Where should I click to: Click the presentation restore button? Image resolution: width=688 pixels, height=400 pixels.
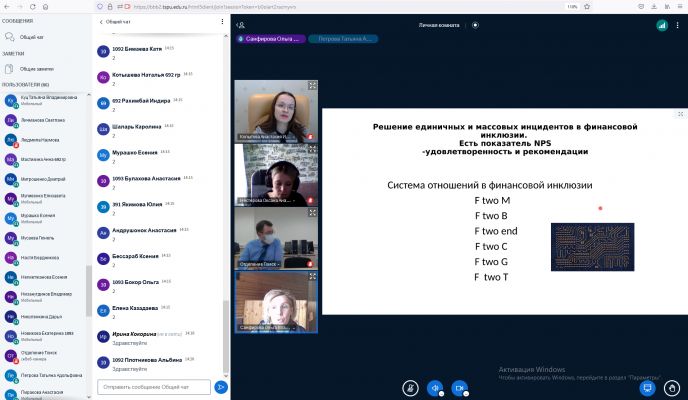[x=647, y=387]
